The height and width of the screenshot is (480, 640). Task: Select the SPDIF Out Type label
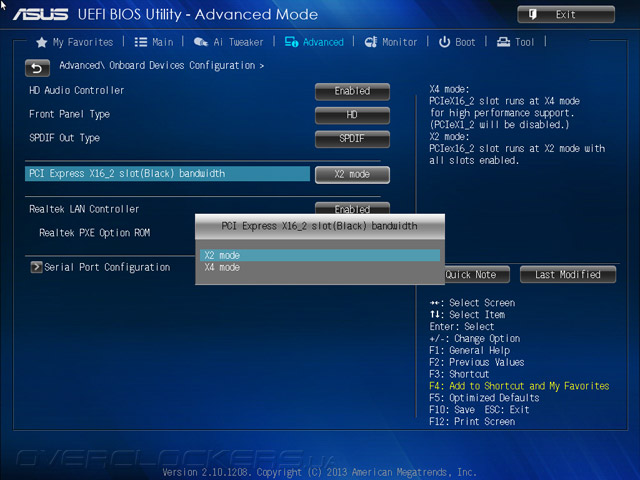pyautogui.click(x=64, y=138)
